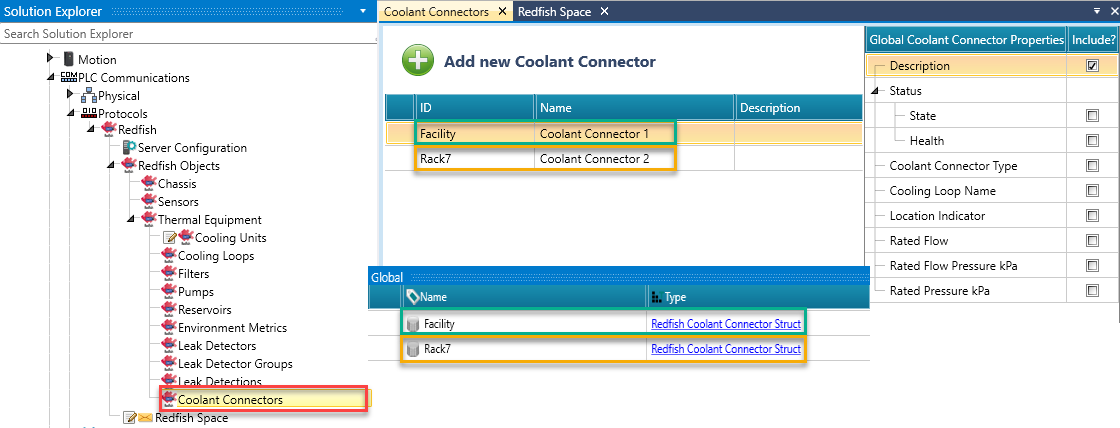Collapse the Thermal Equipment node
The image size is (1120, 428).
130,220
